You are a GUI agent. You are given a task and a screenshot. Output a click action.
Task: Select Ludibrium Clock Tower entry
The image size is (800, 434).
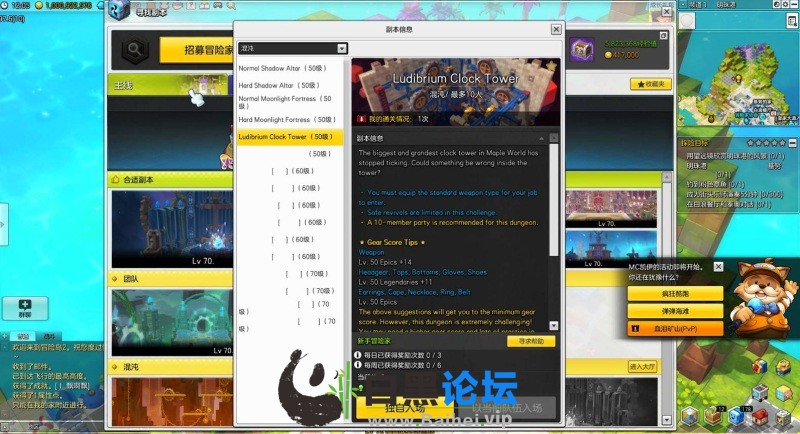290,137
